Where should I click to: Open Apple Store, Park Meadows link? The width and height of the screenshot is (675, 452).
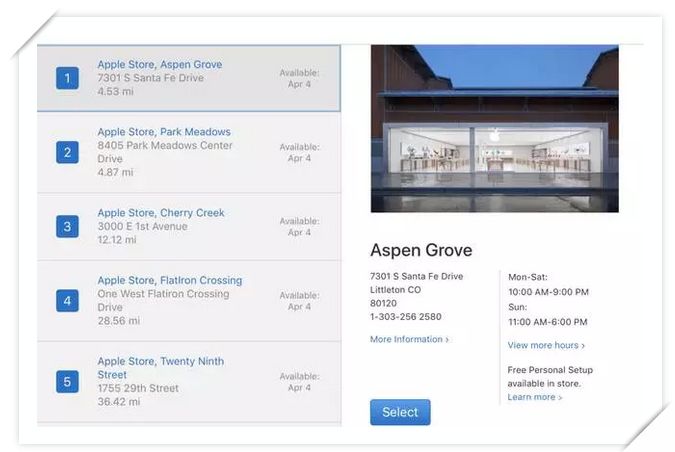[x=163, y=132]
